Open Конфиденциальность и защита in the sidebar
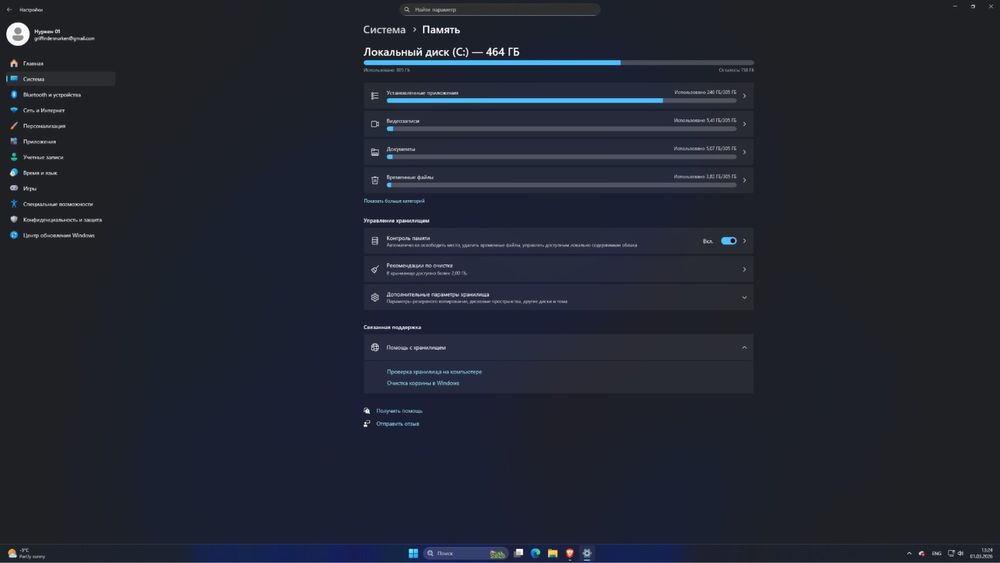This screenshot has height=563, width=1000. tap(61, 219)
